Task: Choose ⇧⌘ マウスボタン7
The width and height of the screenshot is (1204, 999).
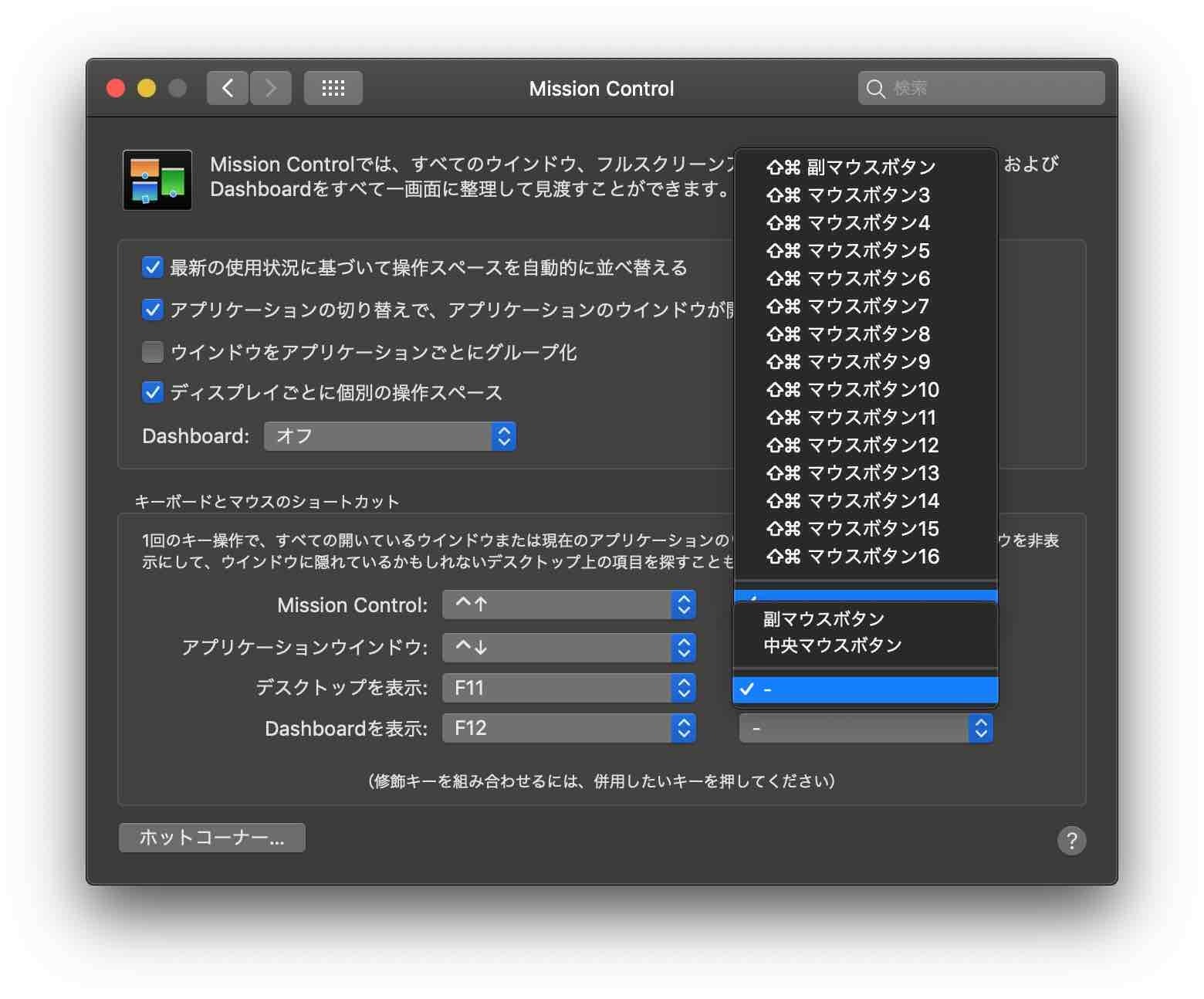Action: [866, 306]
